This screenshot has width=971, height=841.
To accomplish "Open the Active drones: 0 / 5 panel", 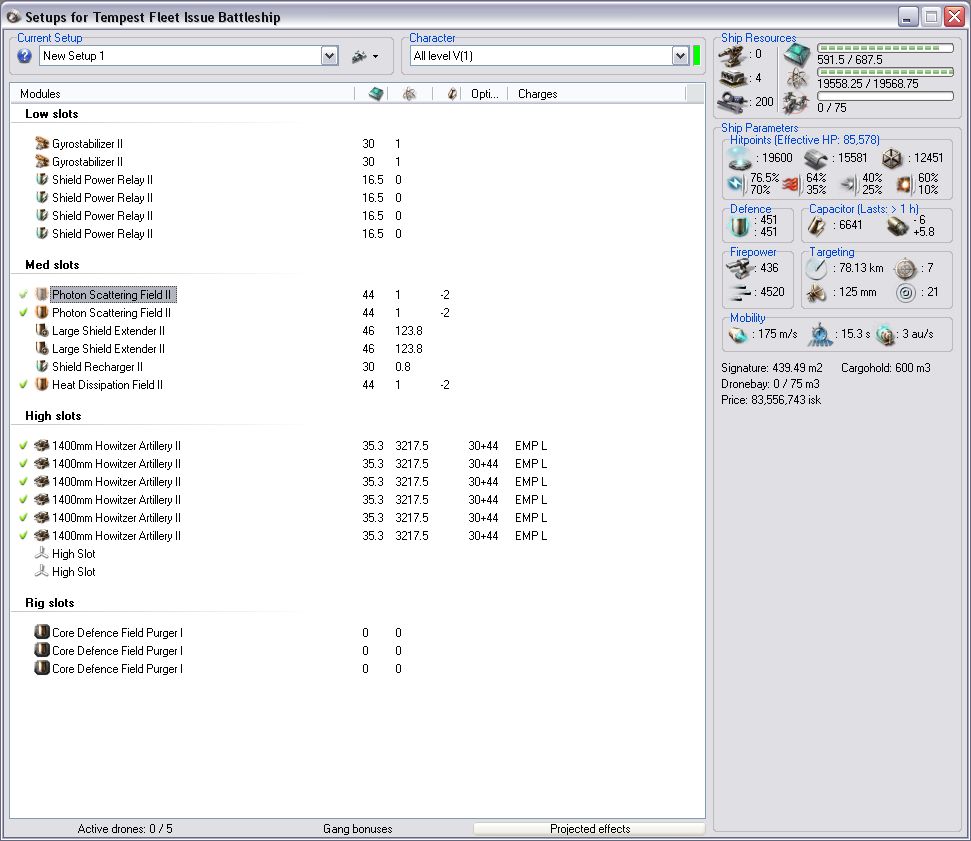I will point(125,829).
